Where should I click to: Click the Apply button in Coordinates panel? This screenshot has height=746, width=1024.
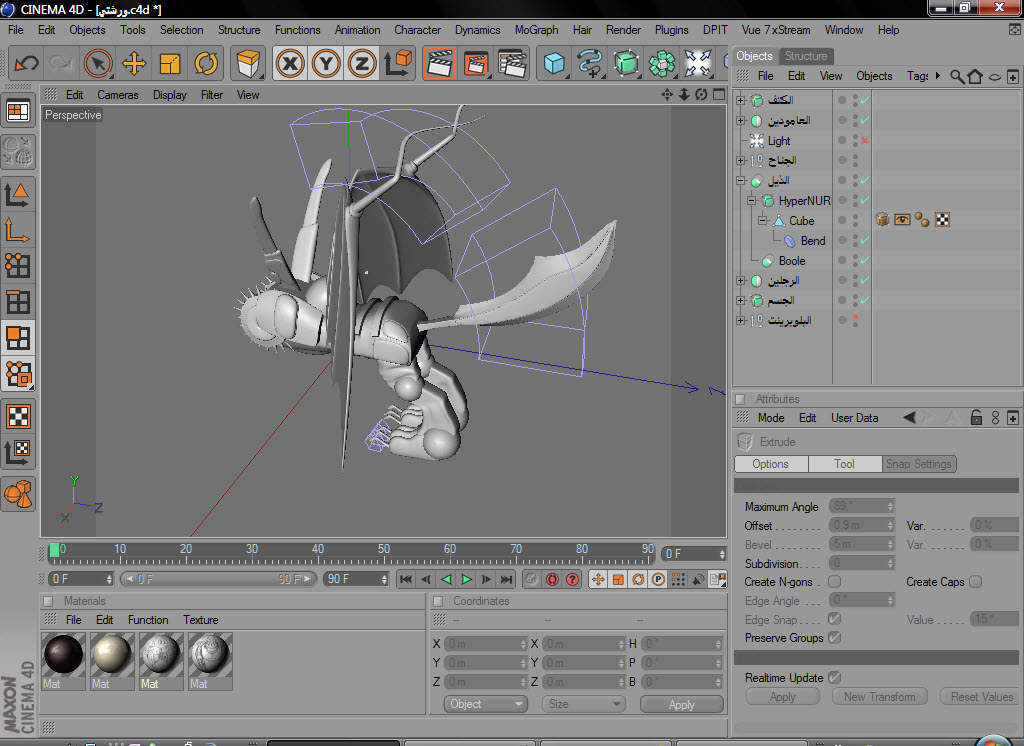tap(681, 704)
